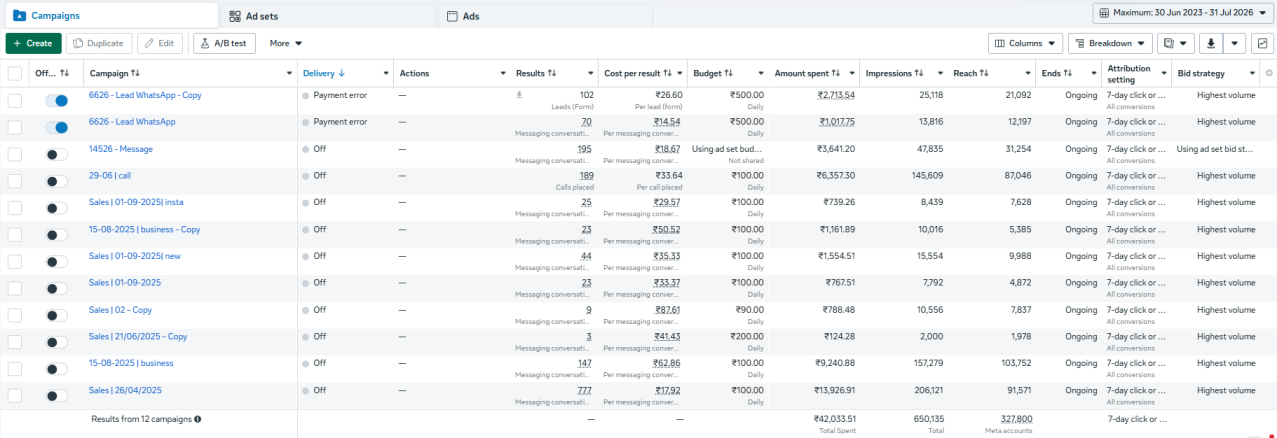The height and width of the screenshot is (438, 1277).
Task: Enable Sales | 02 - Copy toggle
Action: tap(57, 315)
